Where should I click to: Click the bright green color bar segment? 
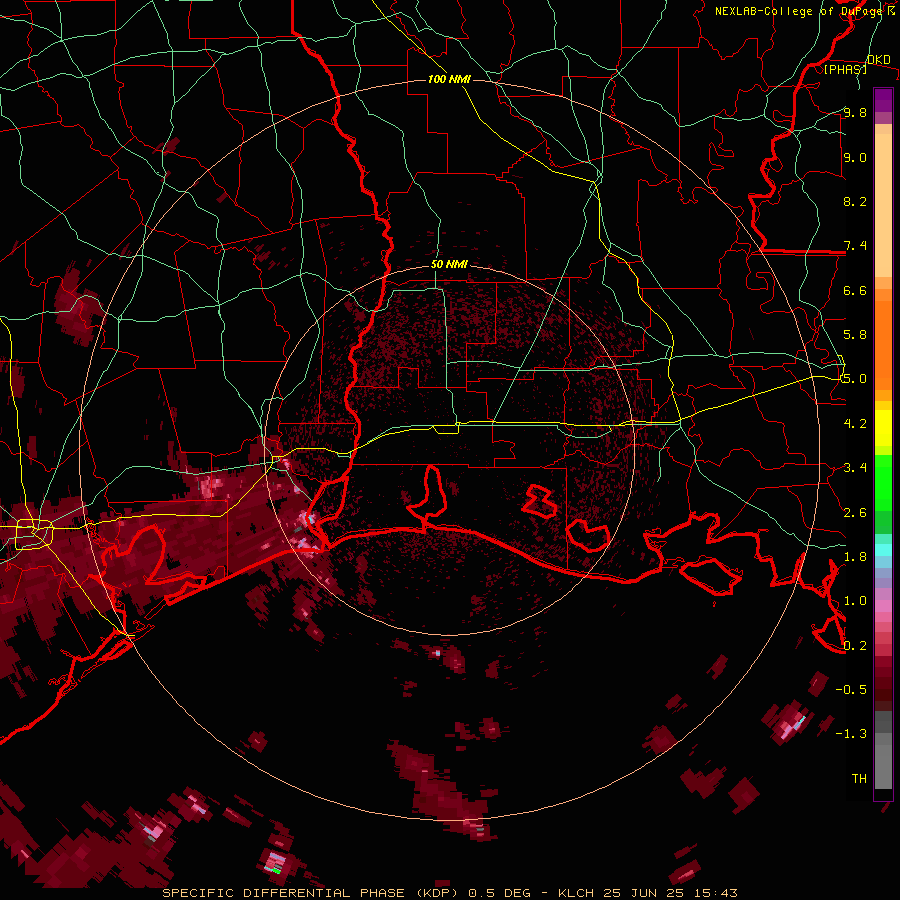[883, 483]
